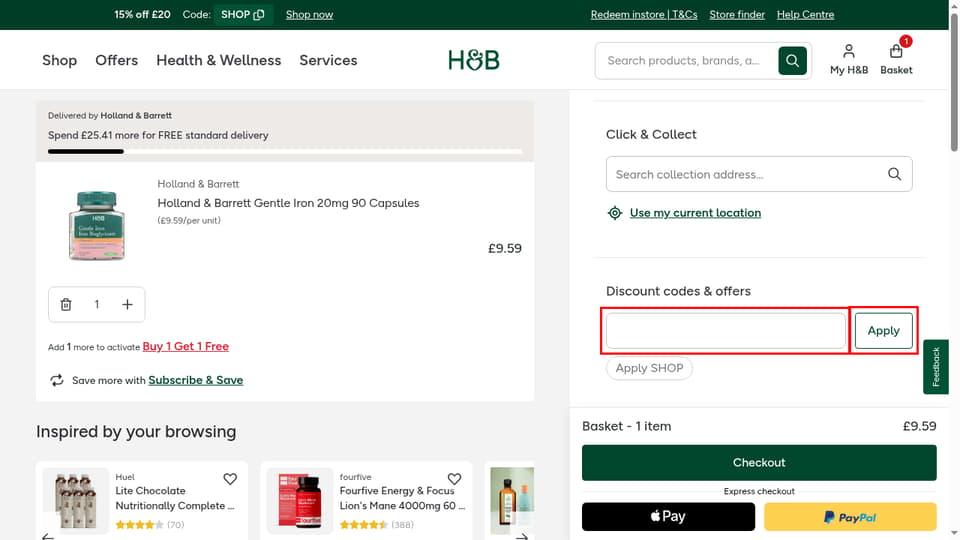Open Holland & Barrett Gentle Iron product title

pyautogui.click(x=288, y=203)
